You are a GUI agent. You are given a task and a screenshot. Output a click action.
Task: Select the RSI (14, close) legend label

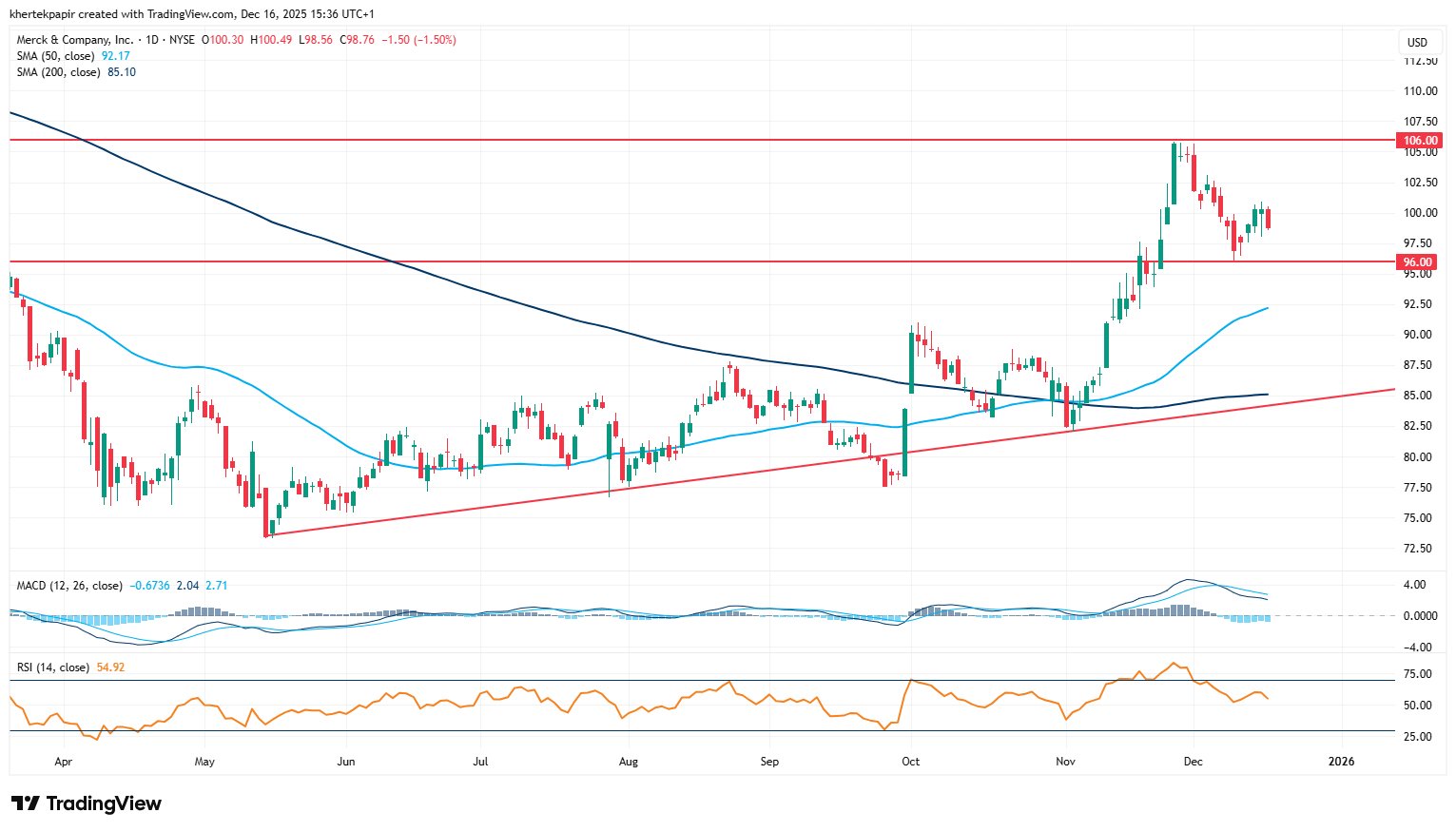point(53,668)
